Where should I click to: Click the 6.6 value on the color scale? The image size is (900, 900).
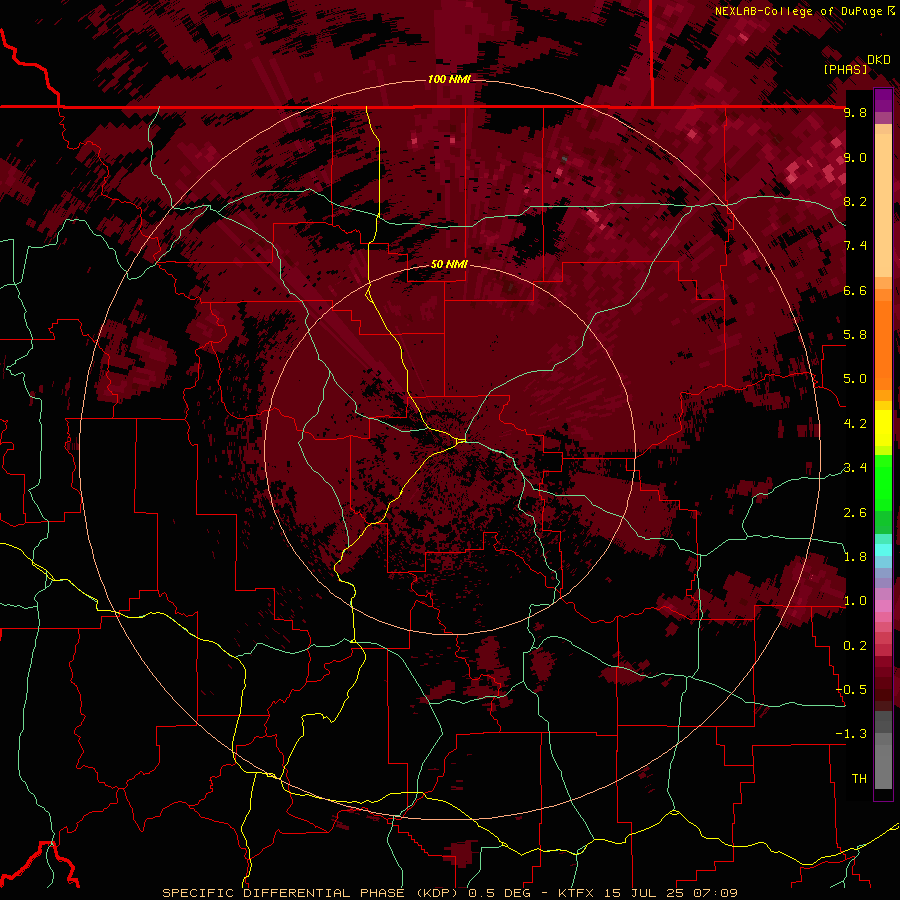(855, 290)
